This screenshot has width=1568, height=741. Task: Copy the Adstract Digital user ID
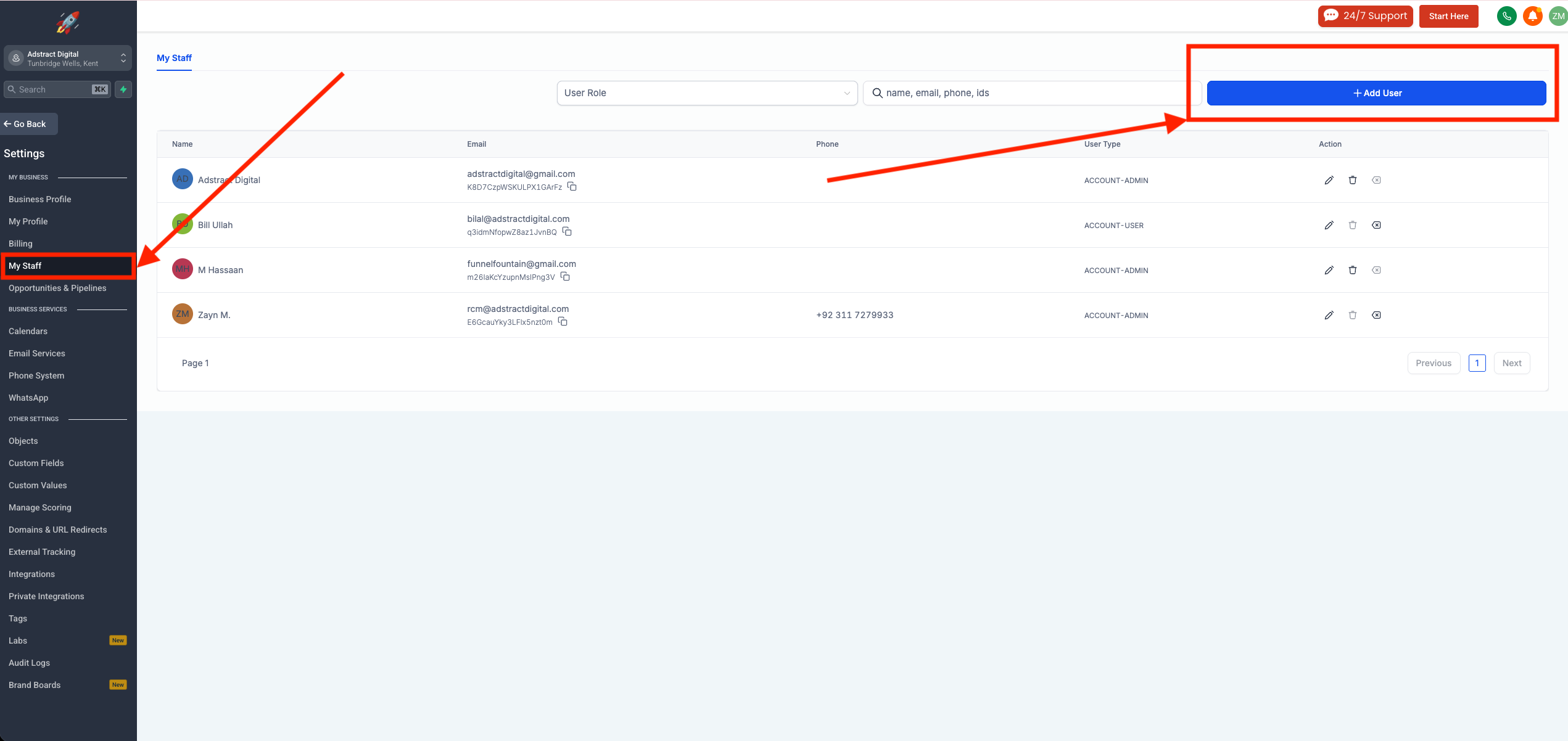(x=572, y=187)
